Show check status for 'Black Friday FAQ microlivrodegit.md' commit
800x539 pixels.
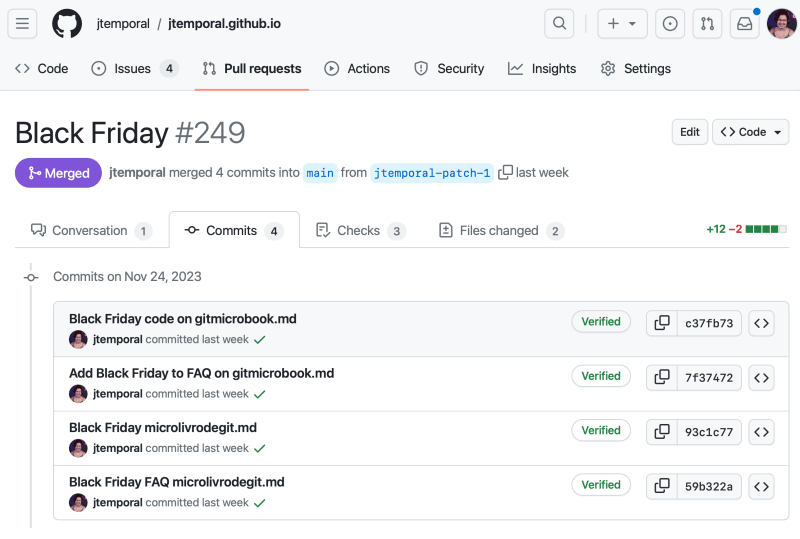260,503
